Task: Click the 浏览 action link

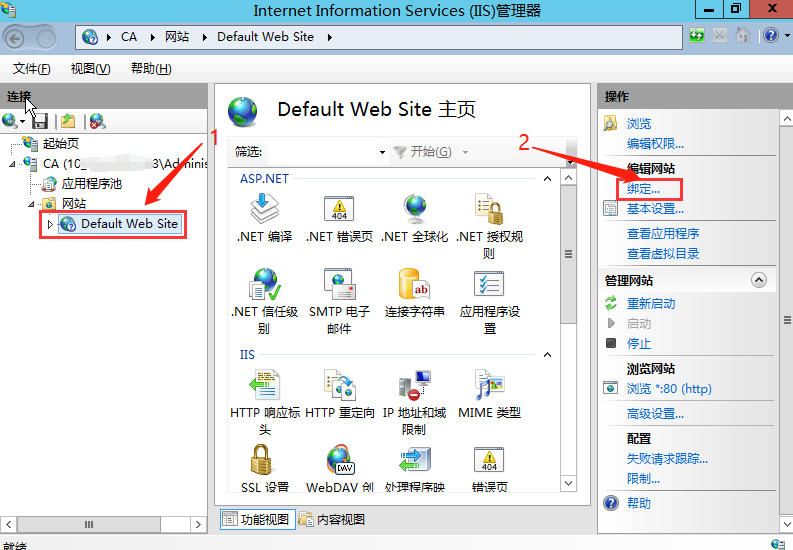Action: (639, 124)
